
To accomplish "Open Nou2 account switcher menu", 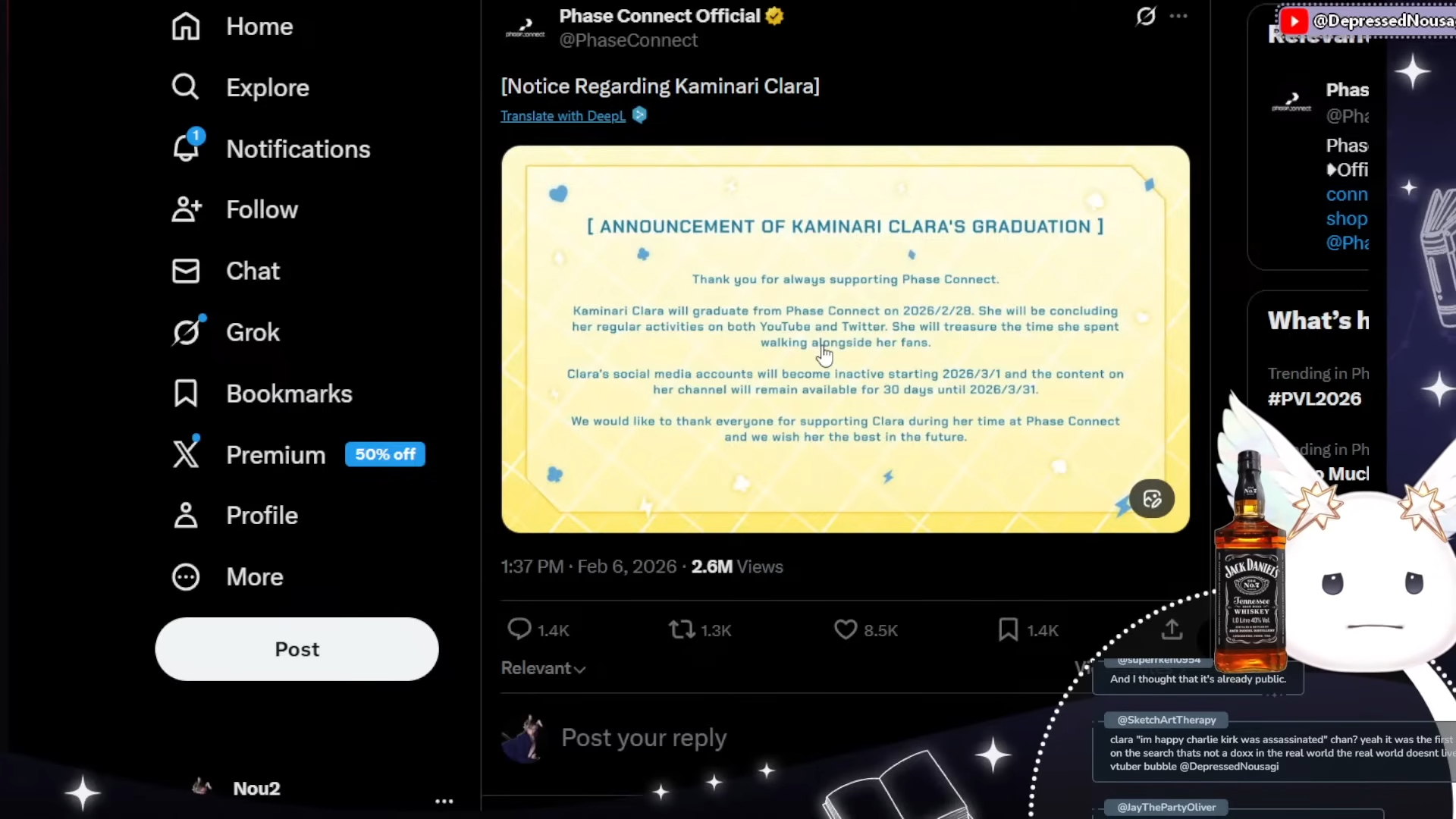I will pyautogui.click(x=444, y=801).
